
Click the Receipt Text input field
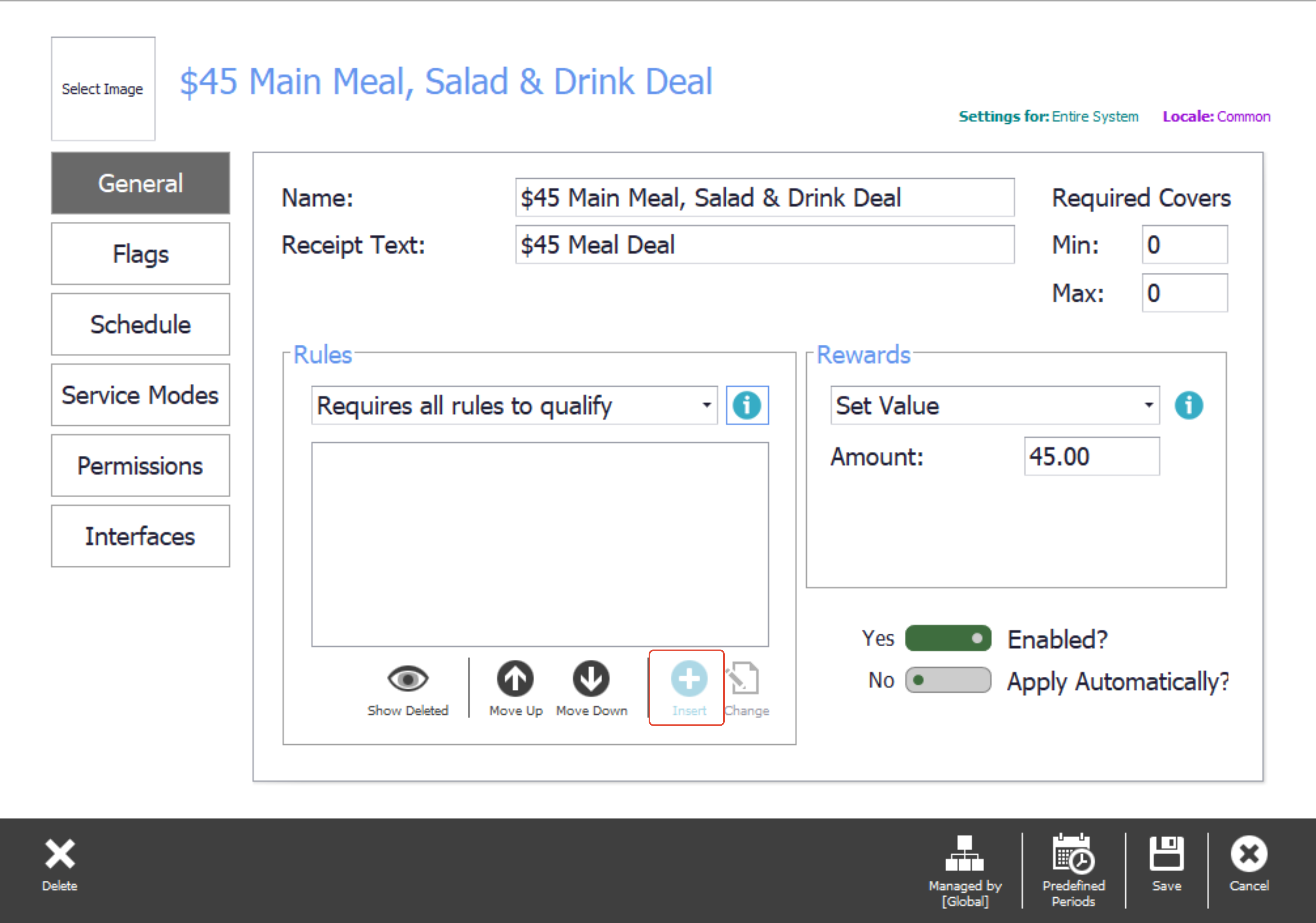pos(765,245)
